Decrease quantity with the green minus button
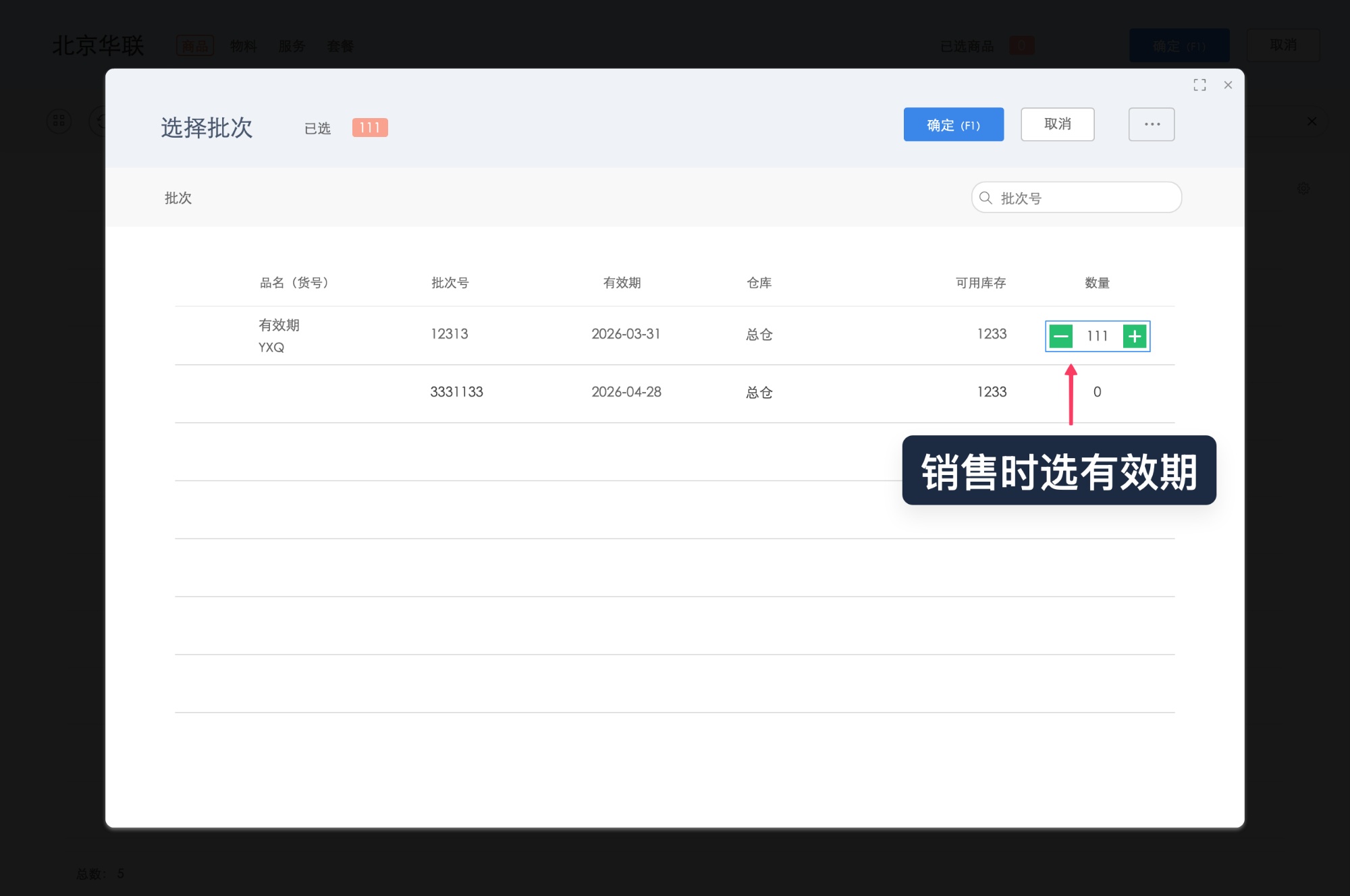 (1060, 336)
